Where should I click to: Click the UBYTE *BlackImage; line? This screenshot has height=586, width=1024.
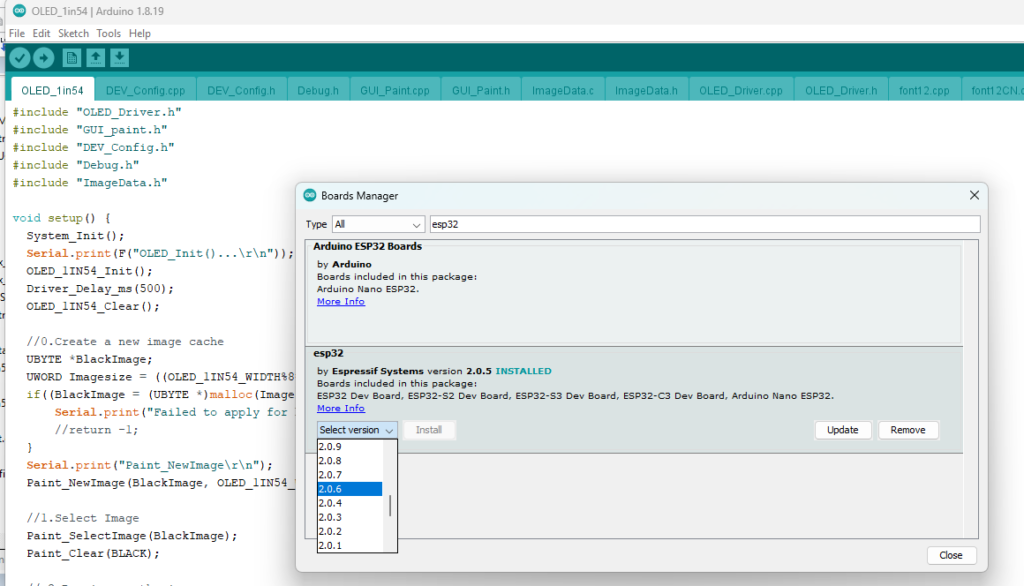point(89,359)
